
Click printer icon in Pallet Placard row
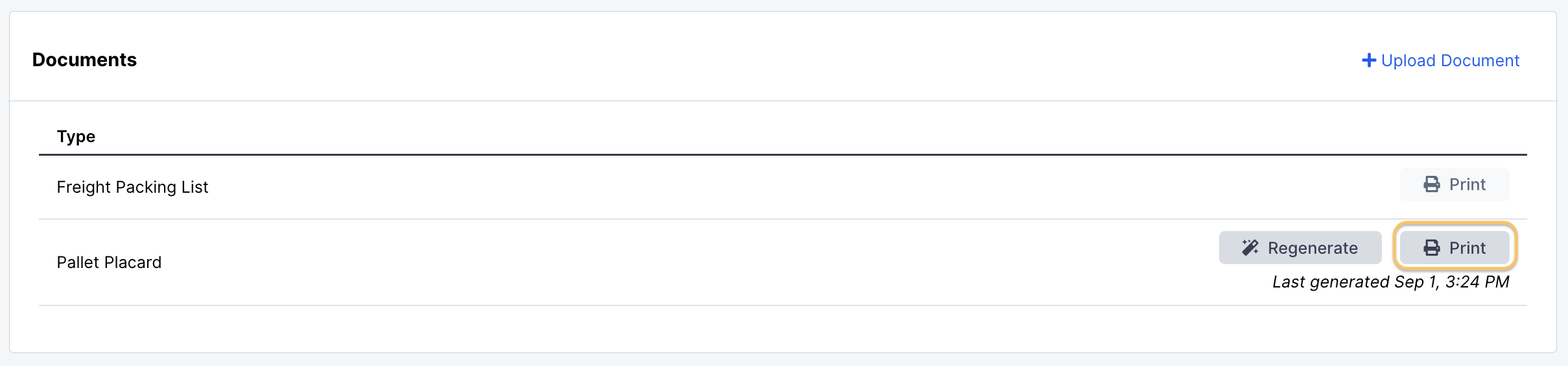click(1432, 247)
